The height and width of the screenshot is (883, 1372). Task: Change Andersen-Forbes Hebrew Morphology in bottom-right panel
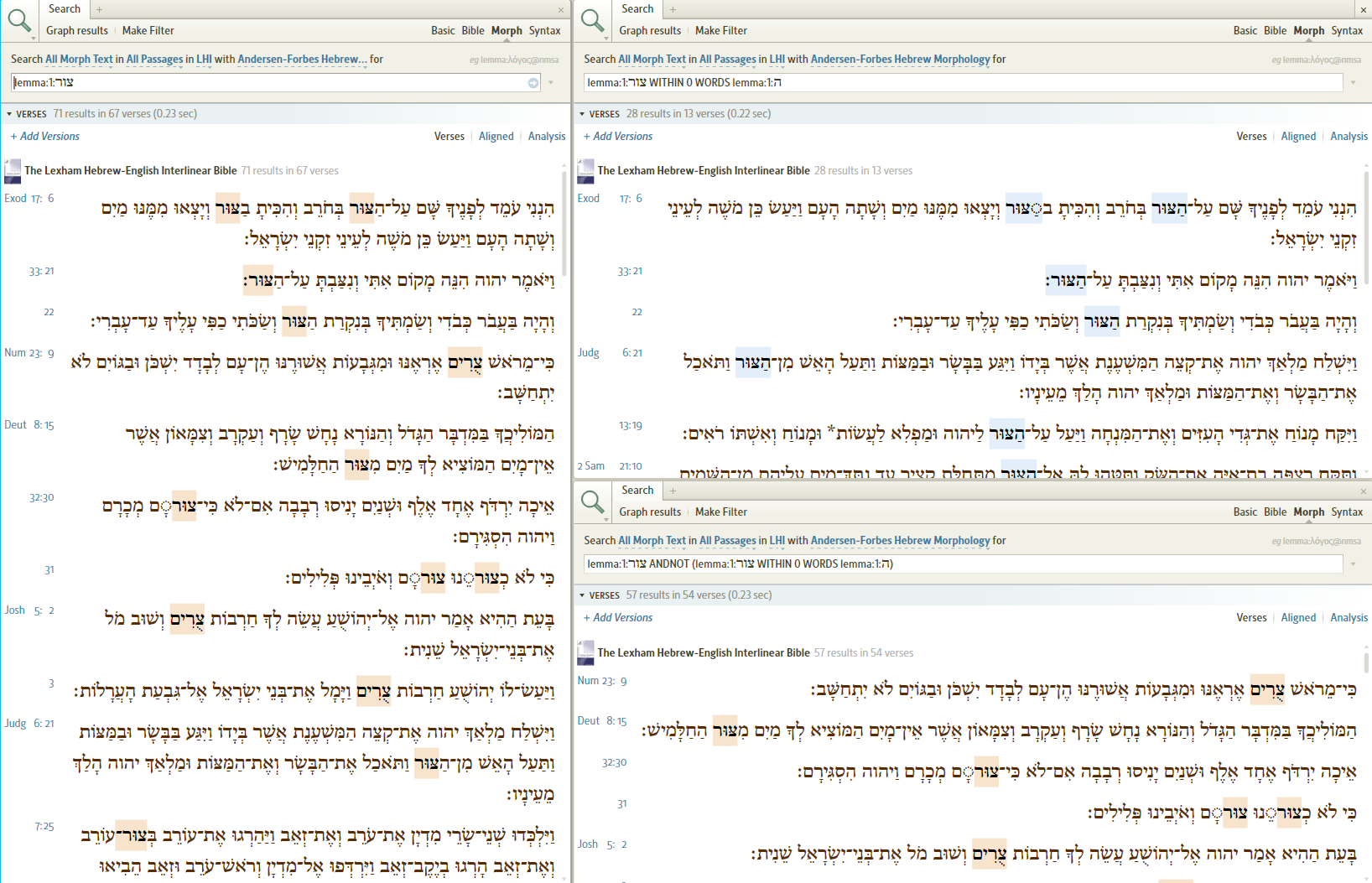900,541
